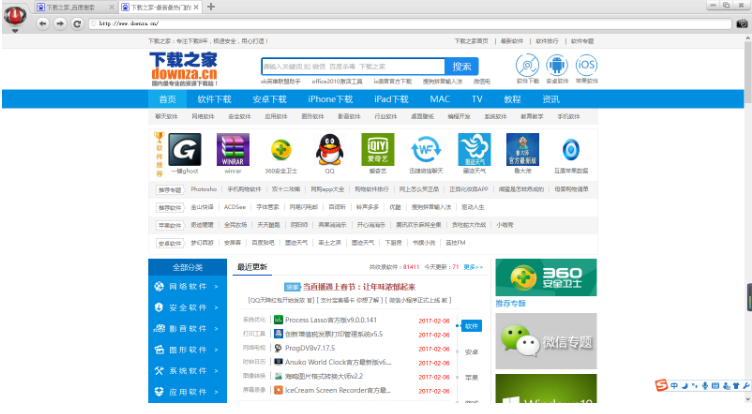This screenshot has width=752, height=414.
Task: Click the red 春节 headline link
Action: [x=359, y=287]
